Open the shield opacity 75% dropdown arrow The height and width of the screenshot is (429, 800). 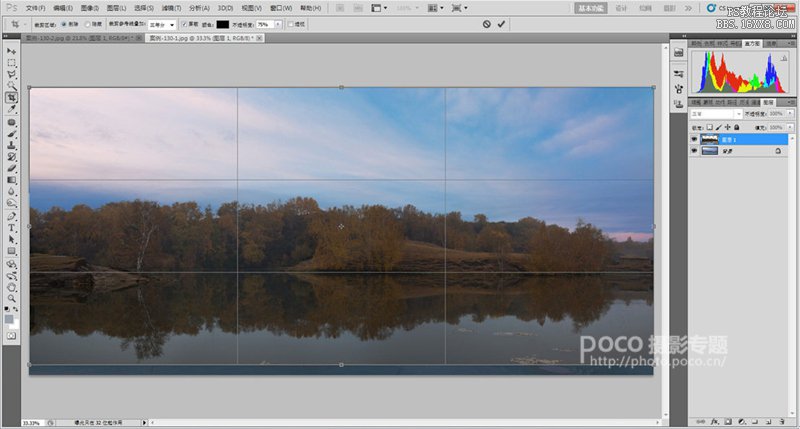pos(278,24)
